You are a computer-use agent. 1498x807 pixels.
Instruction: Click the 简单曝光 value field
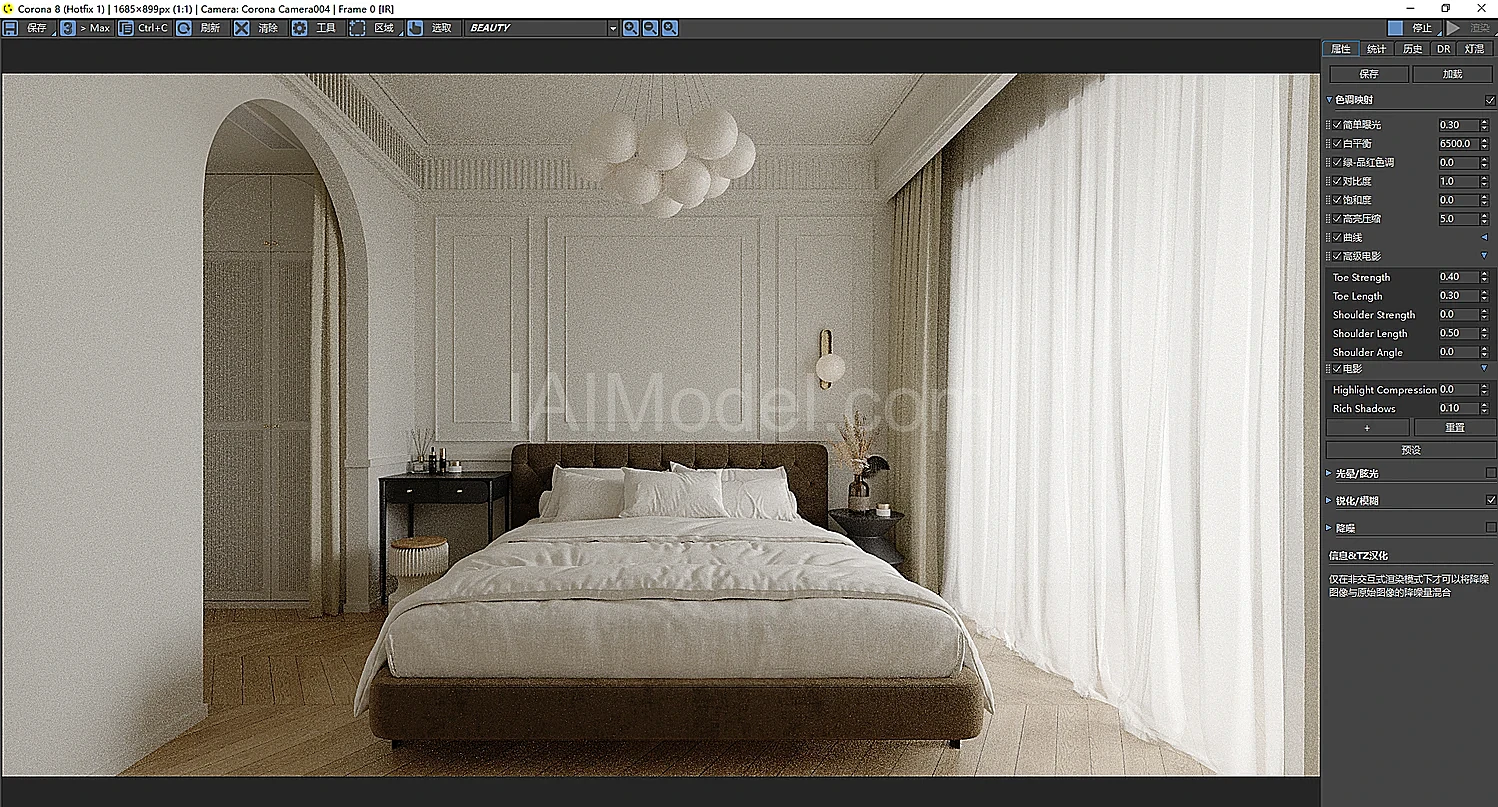coord(1458,125)
